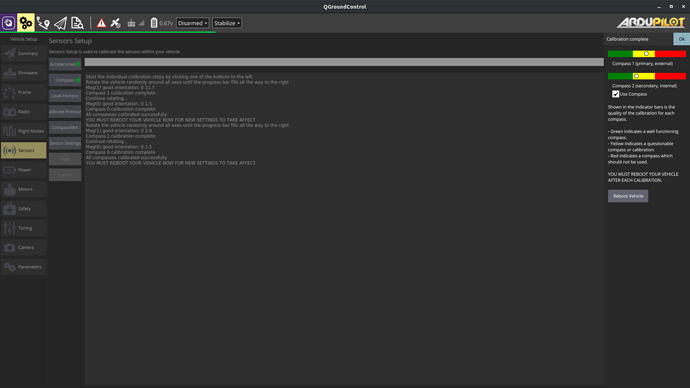Select the Vehicle Setup gears icon

[26, 23]
